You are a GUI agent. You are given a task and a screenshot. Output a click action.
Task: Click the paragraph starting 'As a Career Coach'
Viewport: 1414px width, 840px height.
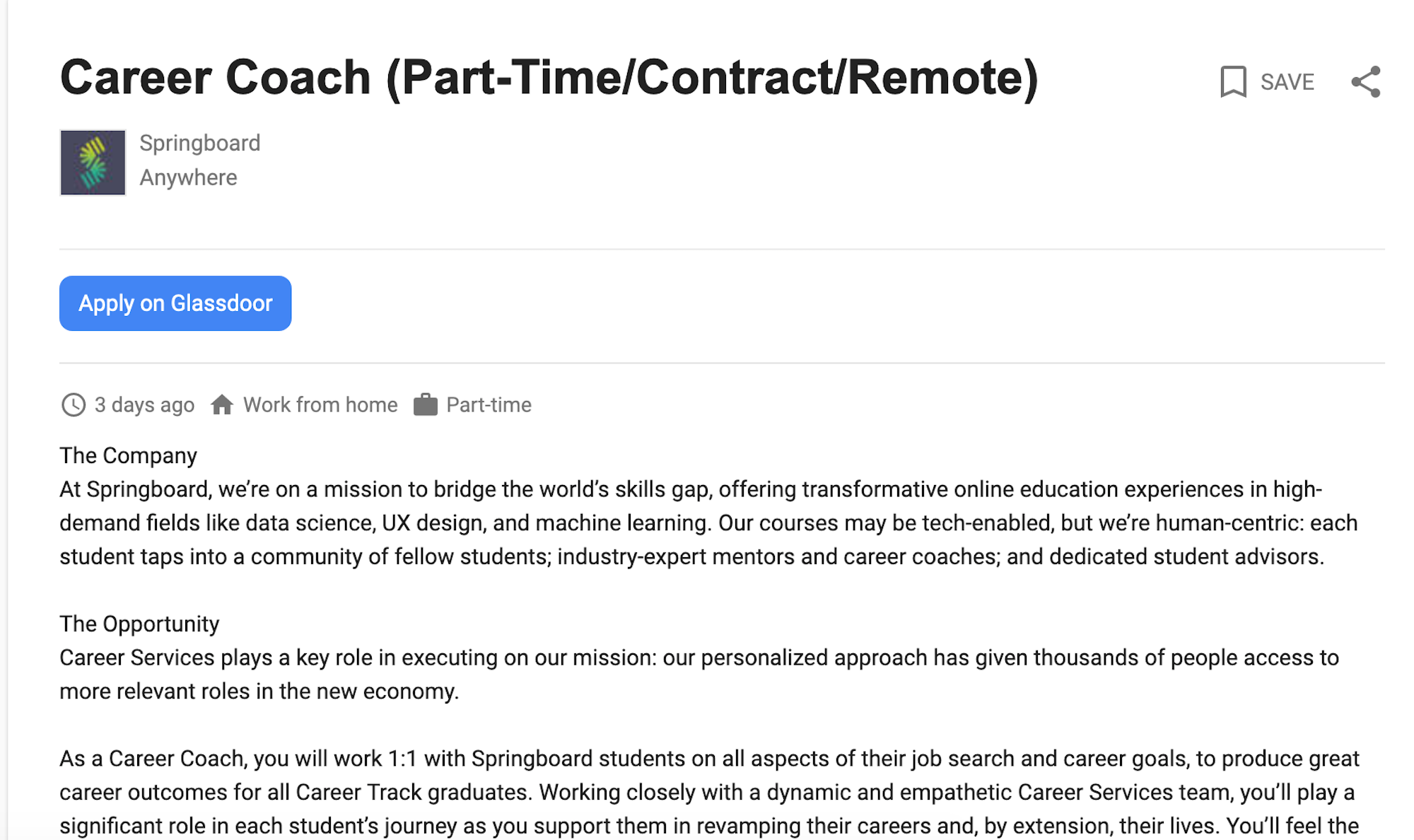[x=708, y=792]
